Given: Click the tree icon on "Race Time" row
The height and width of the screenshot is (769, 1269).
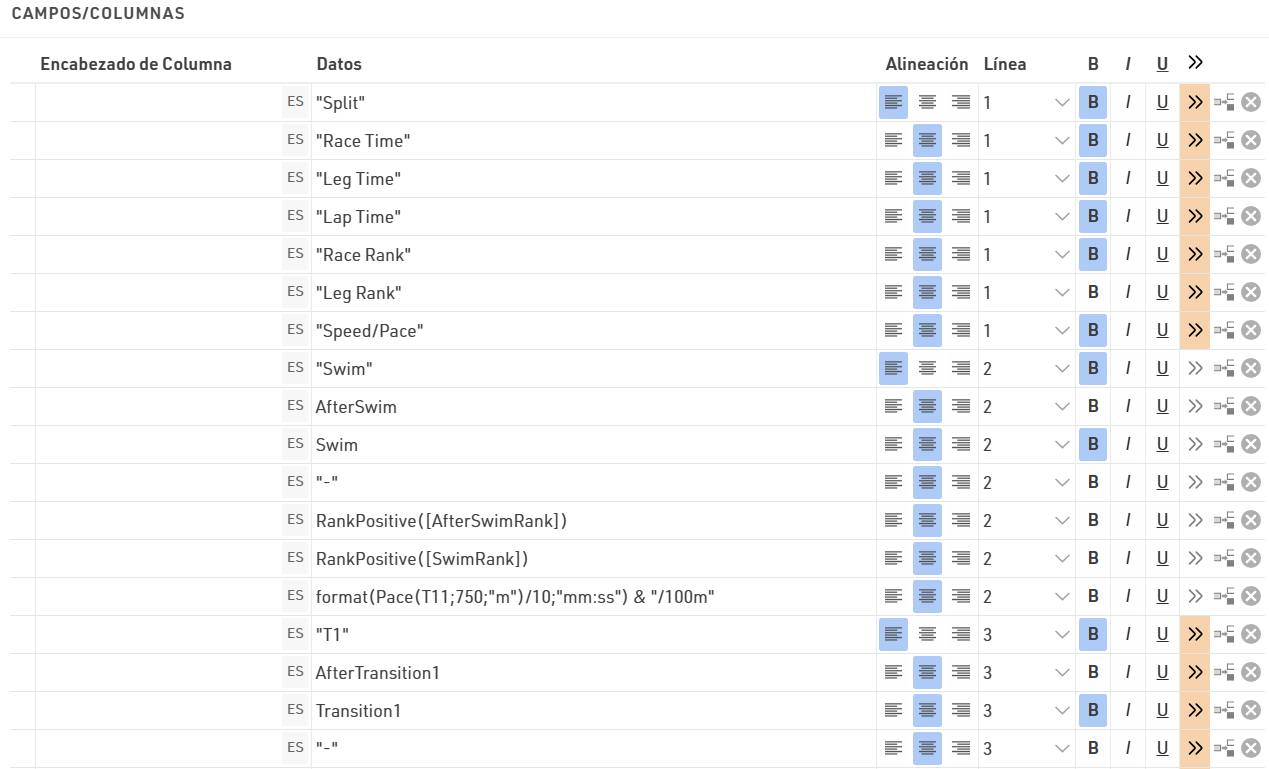Looking at the screenshot, I should (x=1224, y=140).
